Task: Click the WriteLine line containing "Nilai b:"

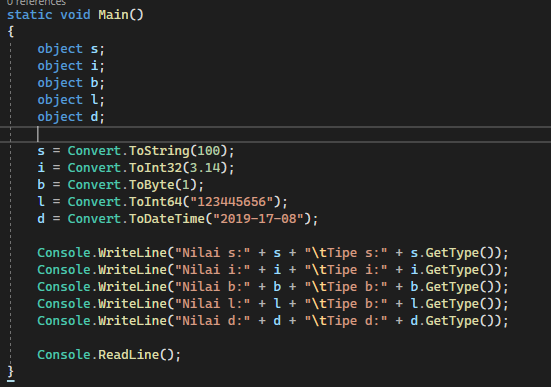Action: [273, 287]
